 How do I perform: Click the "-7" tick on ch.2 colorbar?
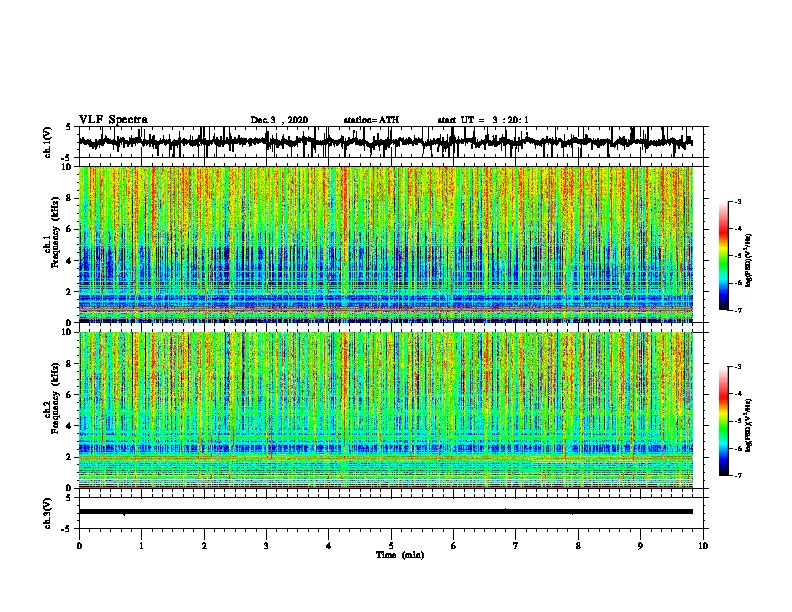(738, 476)
